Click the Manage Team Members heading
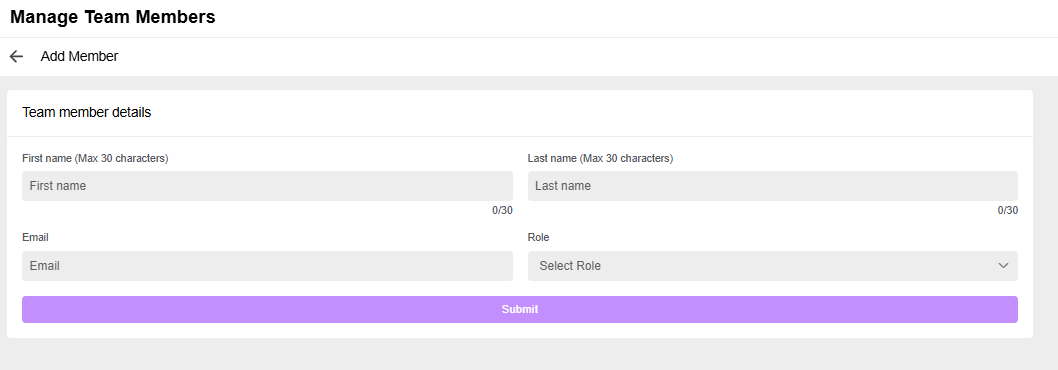Image resolution: width=1058 pixels, height=370 pixels. pyautogui.click(x=113, y=18)
